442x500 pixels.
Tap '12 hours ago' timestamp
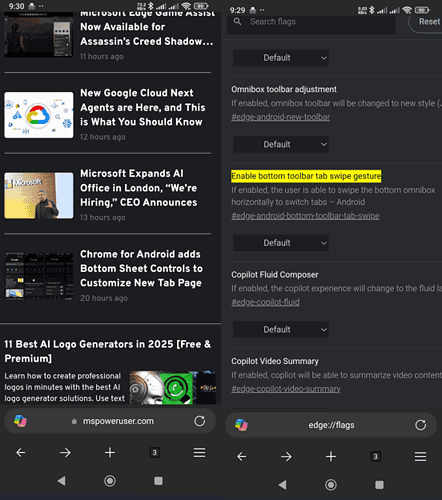(103, 137)
